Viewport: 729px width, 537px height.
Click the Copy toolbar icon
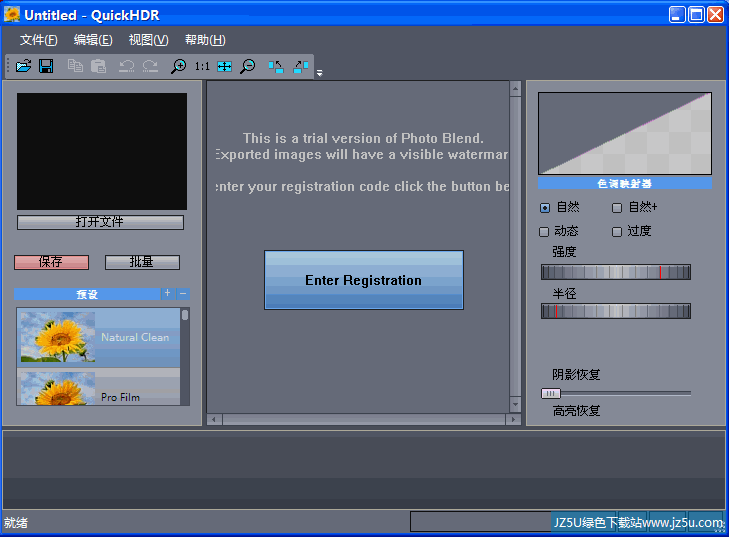click(75, 66)
